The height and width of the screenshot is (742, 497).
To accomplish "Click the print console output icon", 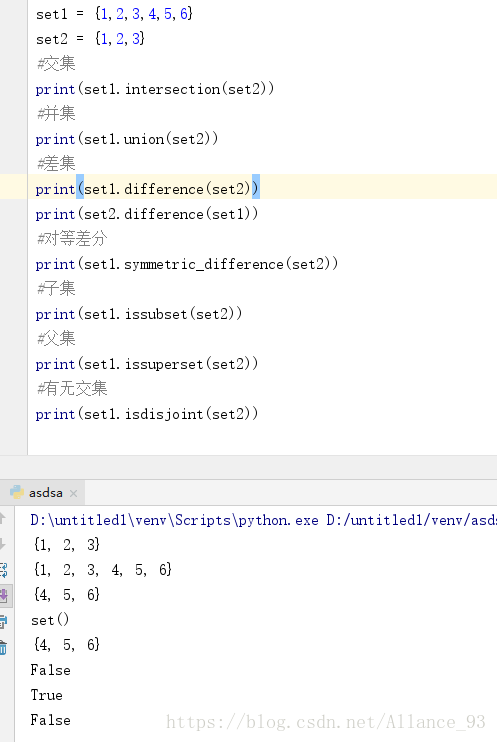I will pyautogui.click(x=3, y=621).
